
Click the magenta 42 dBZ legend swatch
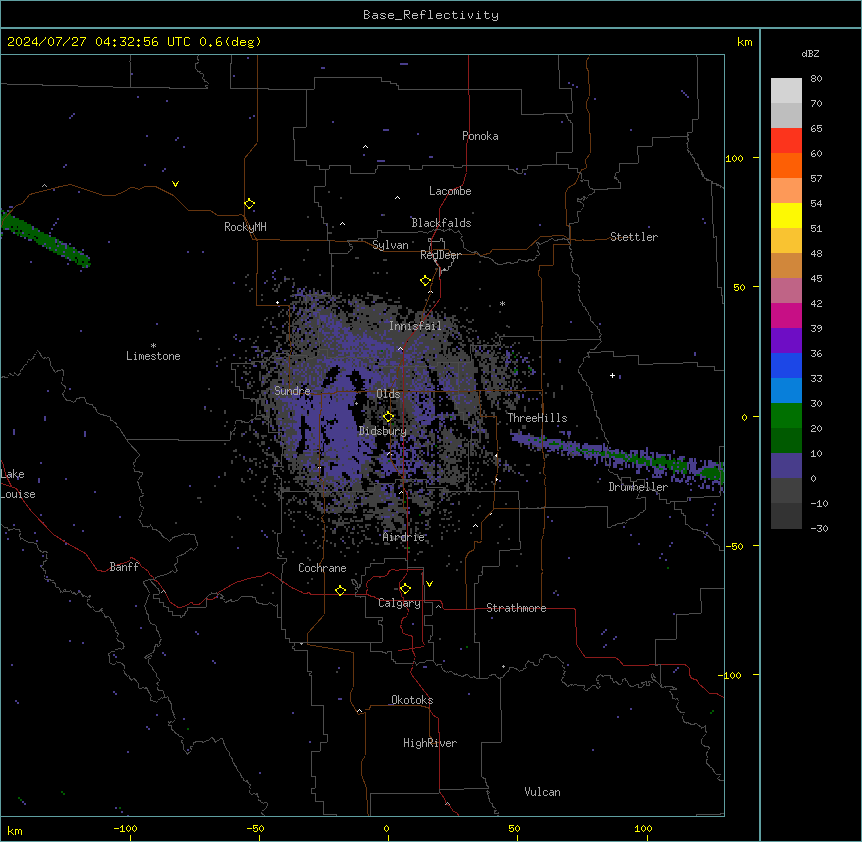click(x=786, y=315)
